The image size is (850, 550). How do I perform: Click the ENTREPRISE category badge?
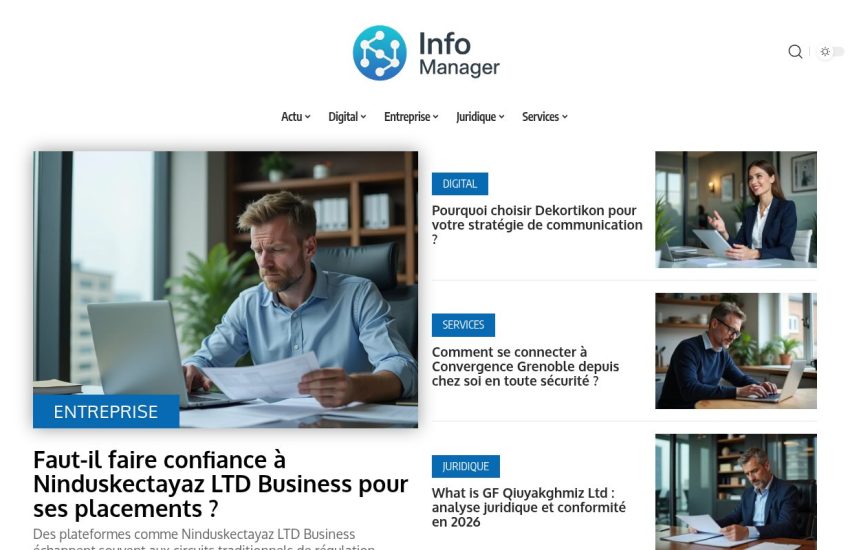pyautogui.click(x=106, y=411)
